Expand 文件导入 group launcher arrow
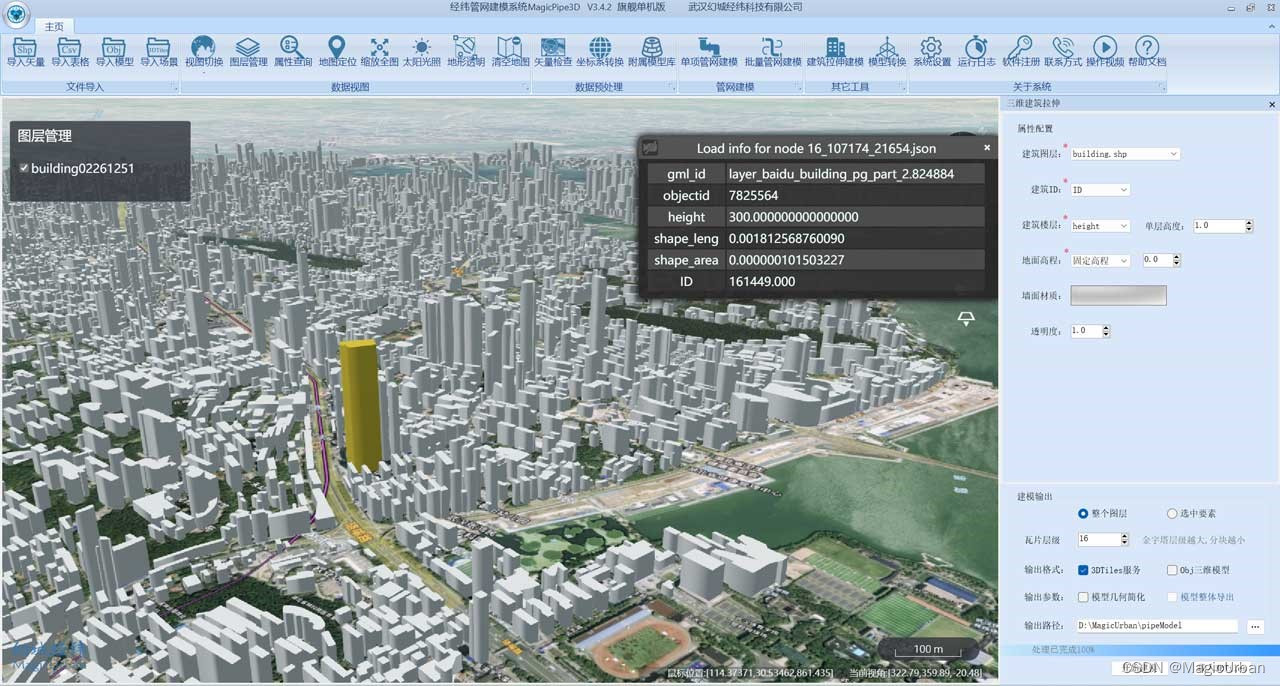This screenshot has width=1280, height=686. click(x=174, y=88)
